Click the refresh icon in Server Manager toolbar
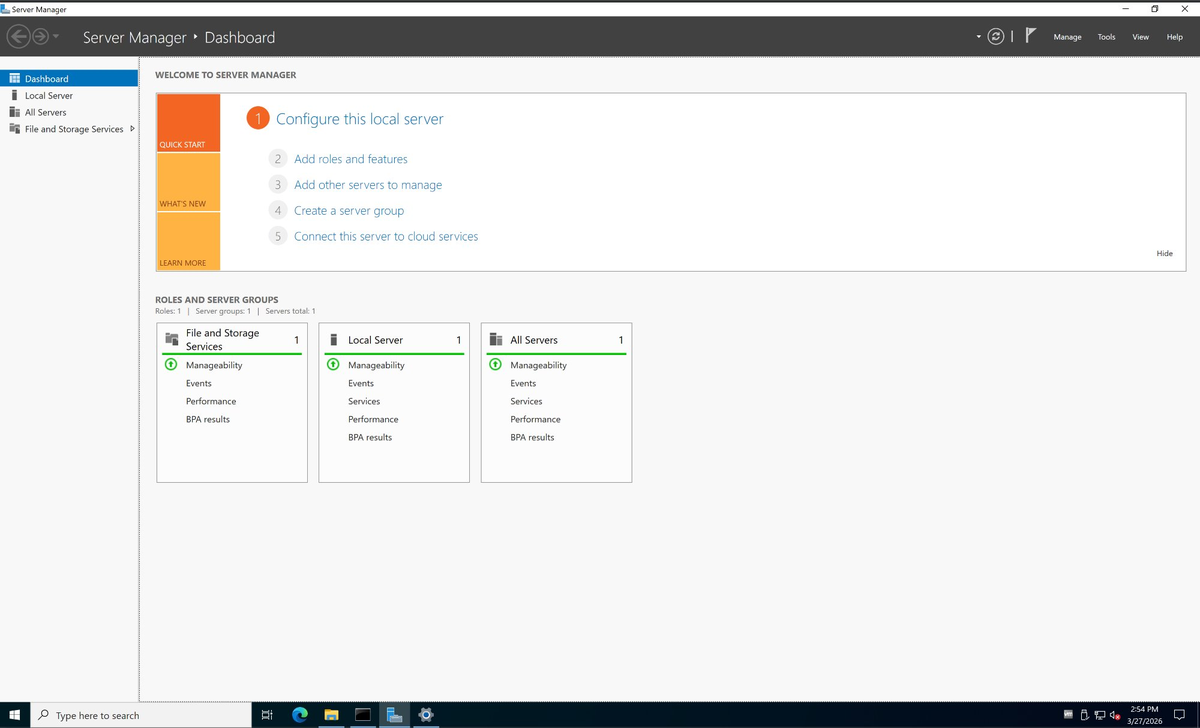 coord(996,36)
